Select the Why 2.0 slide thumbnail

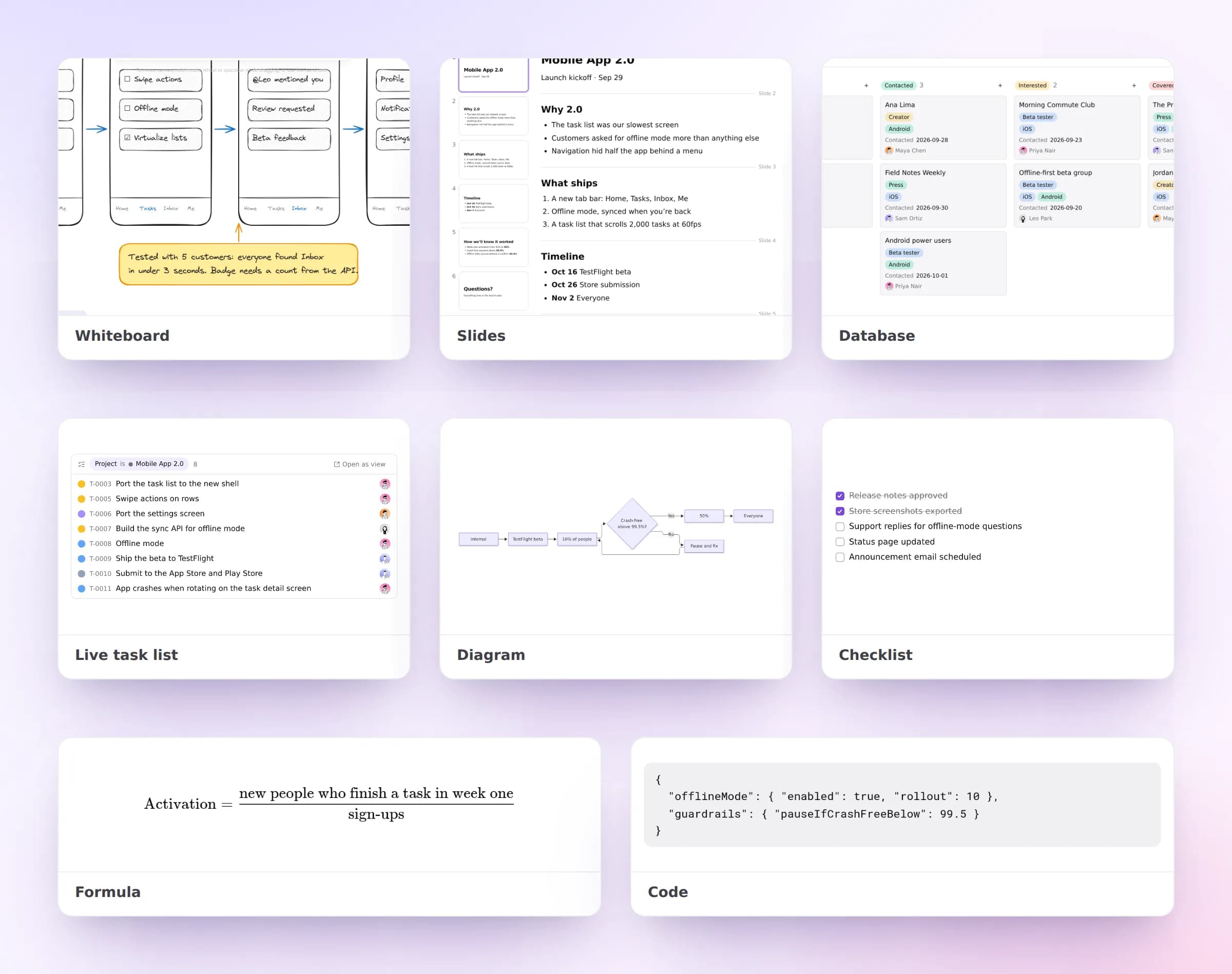coord(493,116)
